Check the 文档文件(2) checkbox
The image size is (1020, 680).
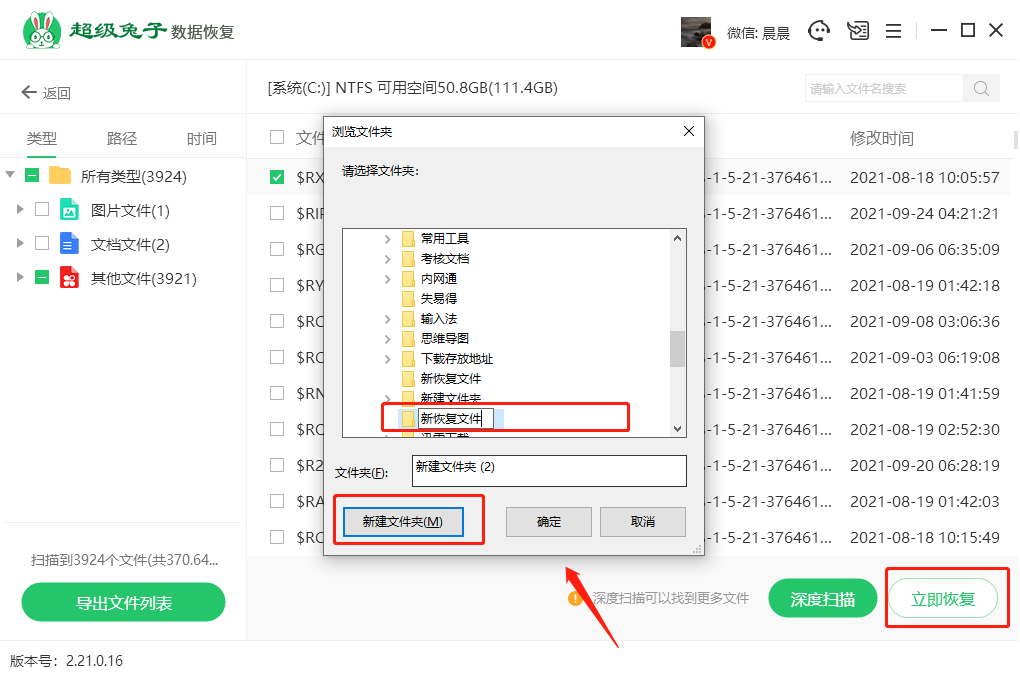42,244
